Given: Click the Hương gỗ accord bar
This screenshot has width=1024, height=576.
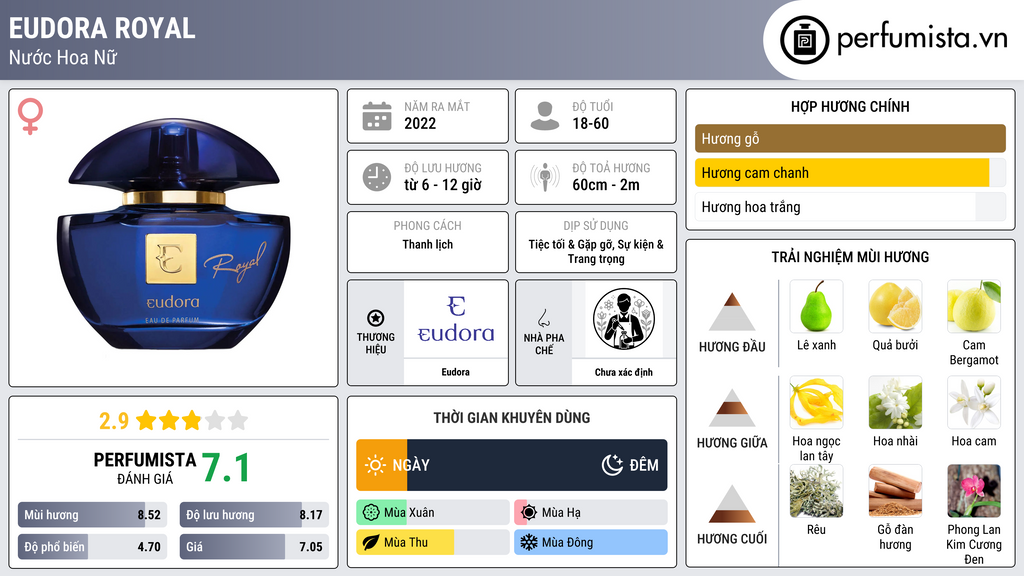Looking at the screenshot, I should (x=850, y=138).
